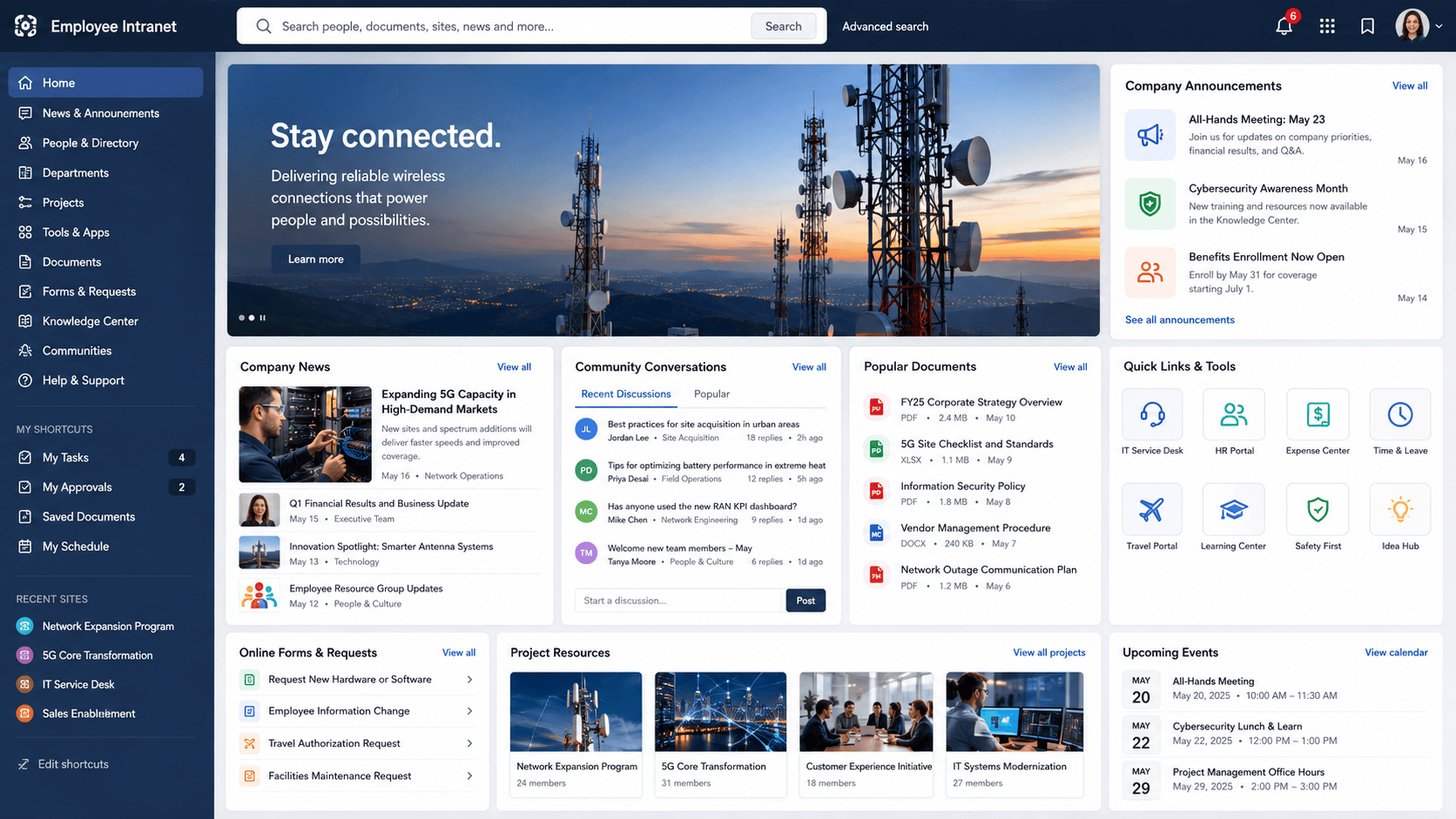Go to People & Directory
Screen dimensions: 1456x819
(x=105, y=143)
